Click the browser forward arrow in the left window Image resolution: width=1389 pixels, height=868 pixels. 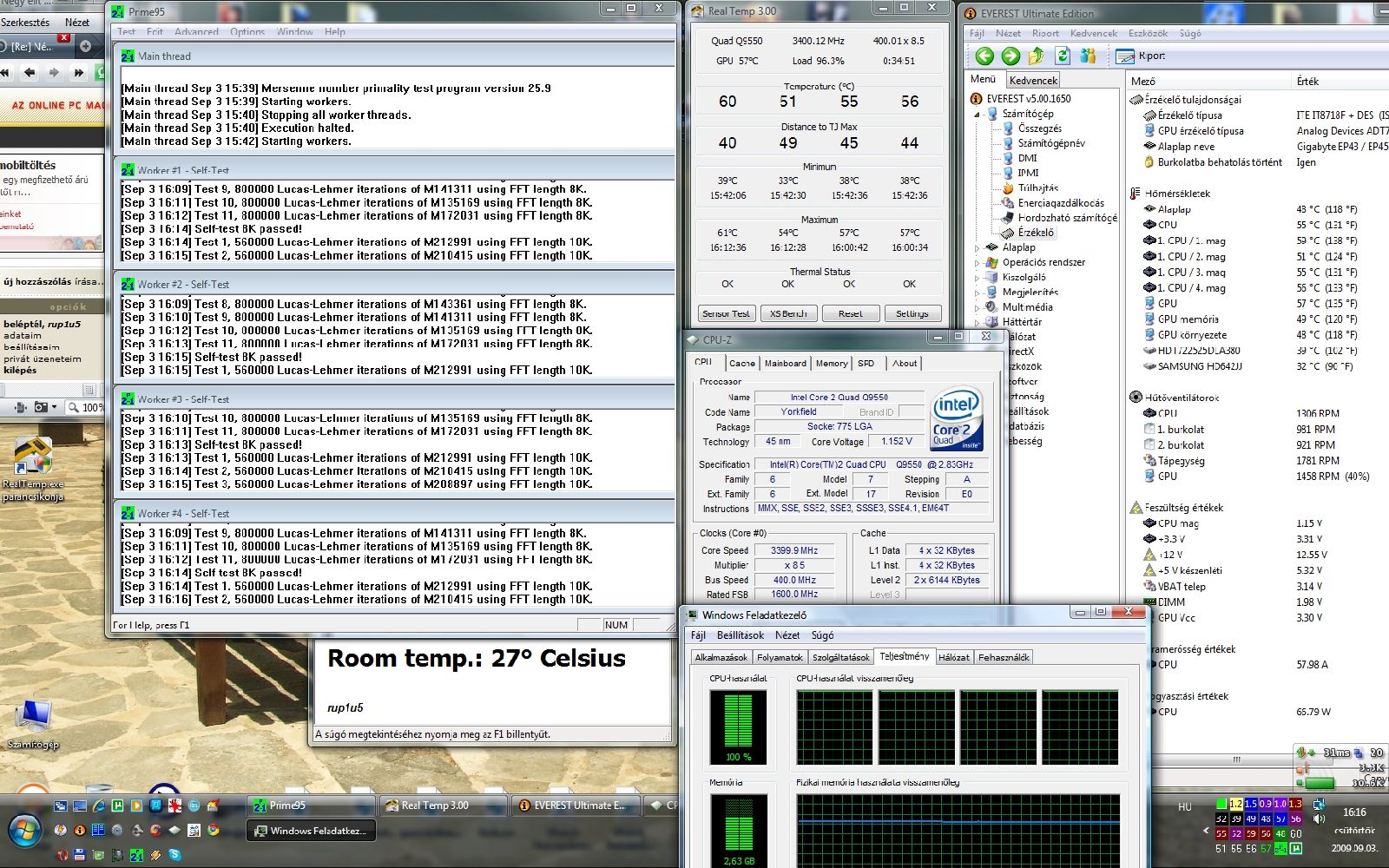54,73
